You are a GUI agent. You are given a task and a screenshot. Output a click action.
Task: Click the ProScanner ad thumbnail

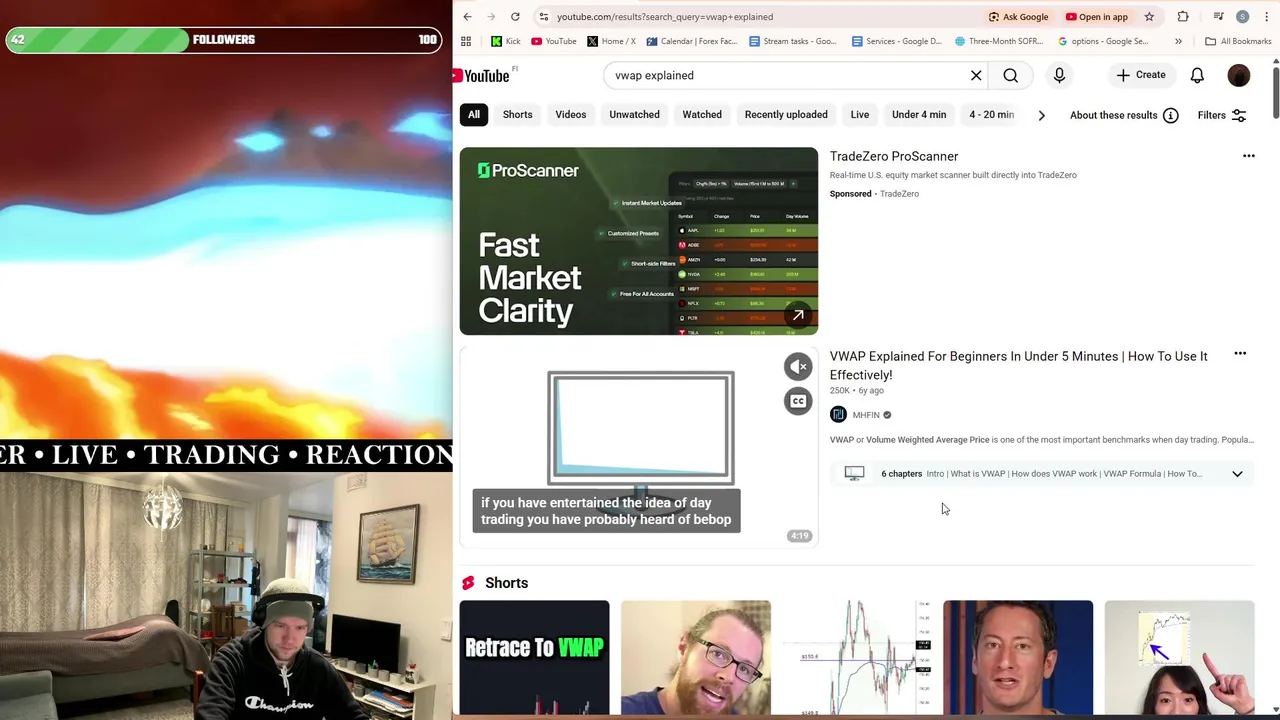pyautogui.click(x=639, y=241)
